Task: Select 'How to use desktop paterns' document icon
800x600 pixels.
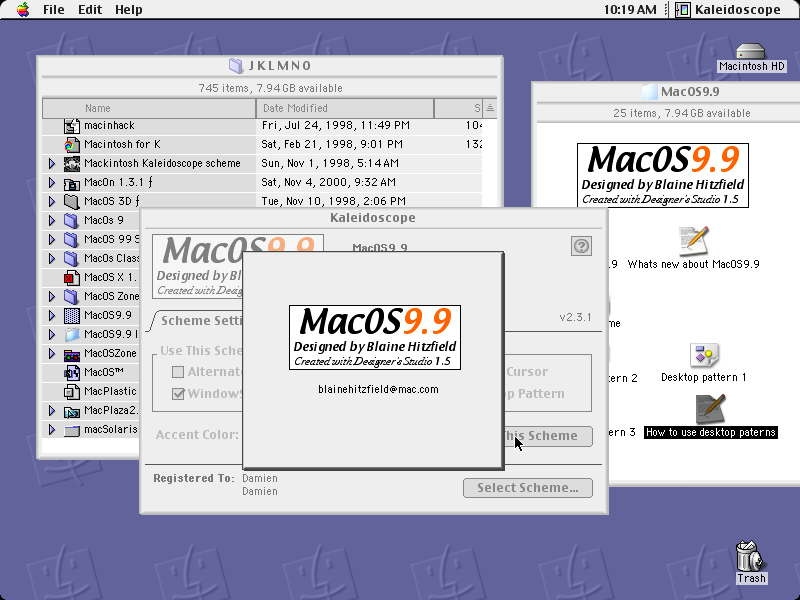Action: point(710,409)
